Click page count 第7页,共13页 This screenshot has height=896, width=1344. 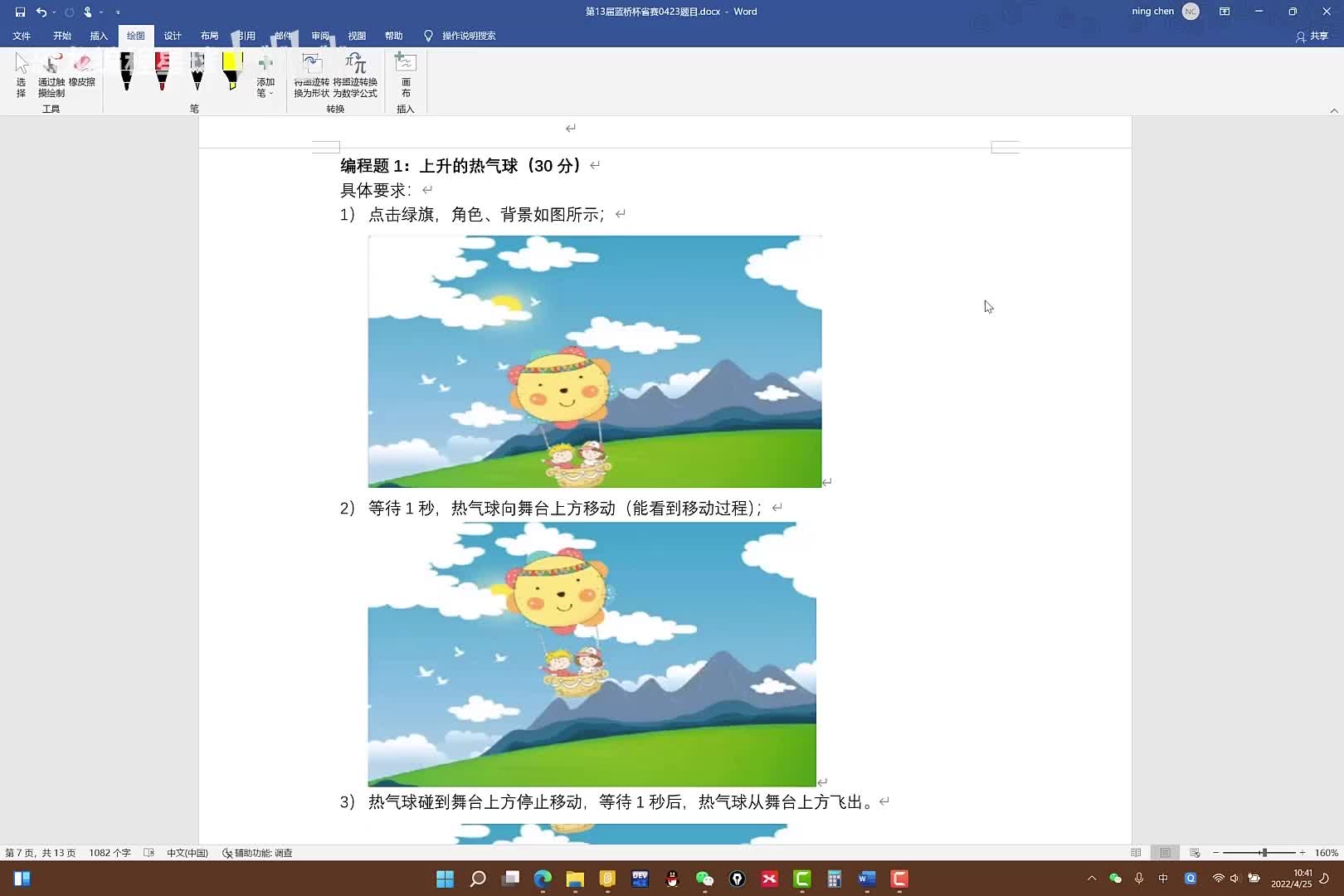41,853
